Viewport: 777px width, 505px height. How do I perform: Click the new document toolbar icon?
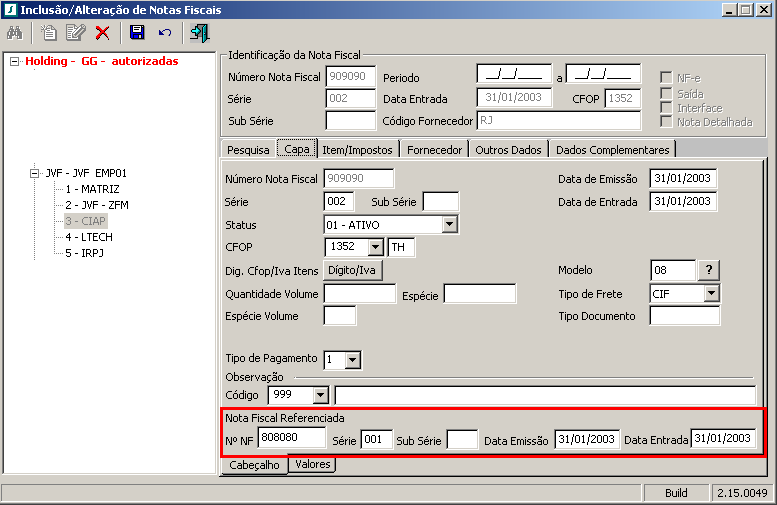click(x=49, y=33)
